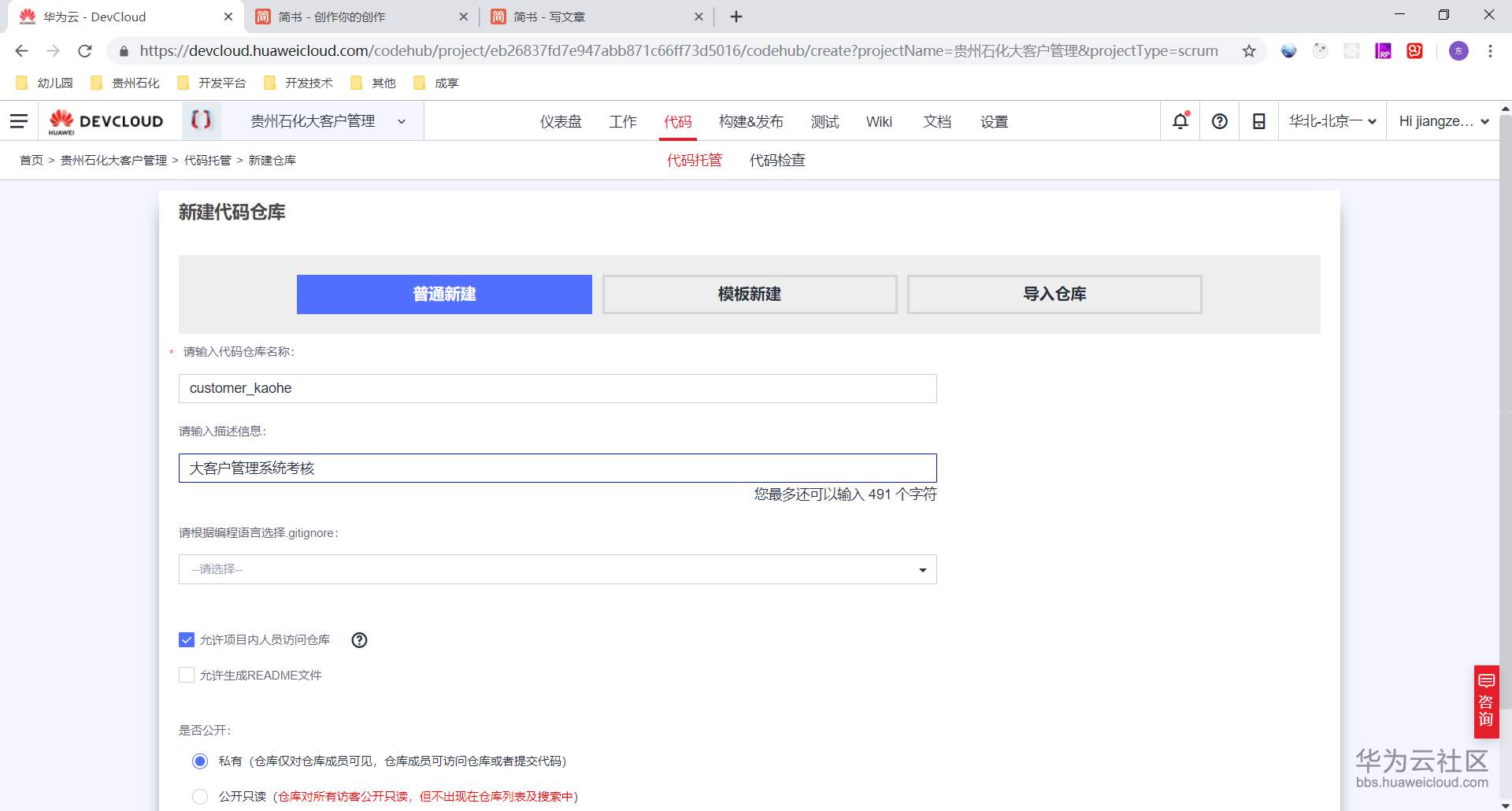Switch to the 代码检查 sub-tab
The height and width of the screenshot is (811, 1512).
click(777, 161)
